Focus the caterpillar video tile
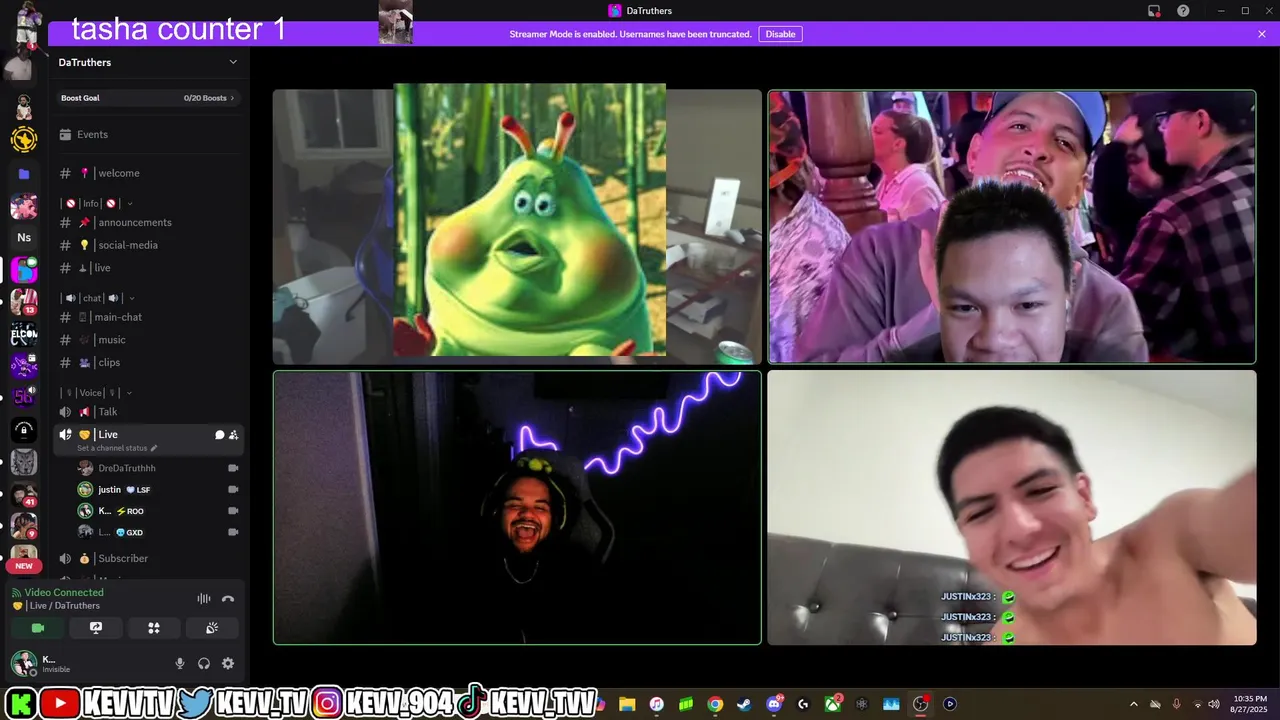Image resolution: width=1280 pixels, height=720 pixels. tap(517, 227)
